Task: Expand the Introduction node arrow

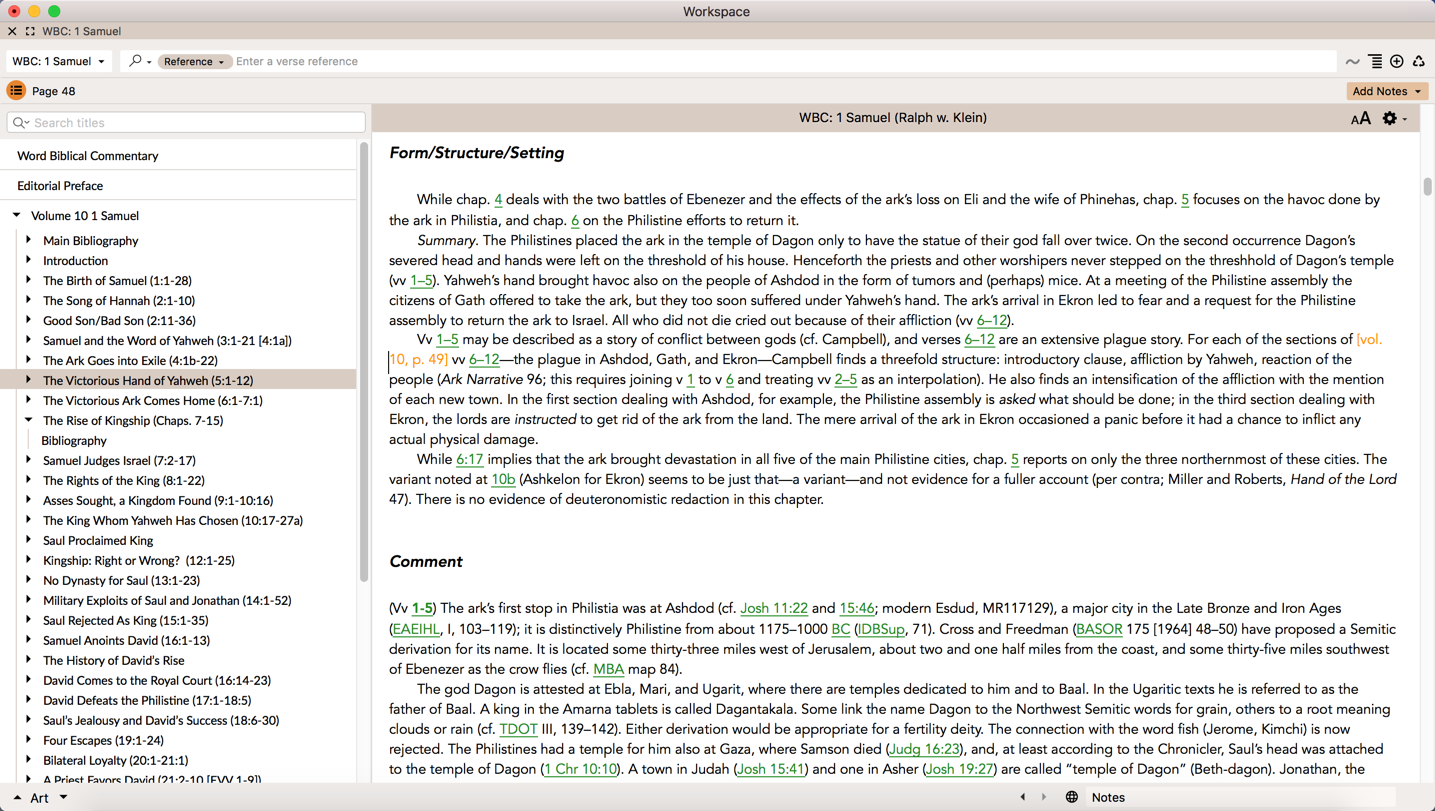Action: coord(28,260)
